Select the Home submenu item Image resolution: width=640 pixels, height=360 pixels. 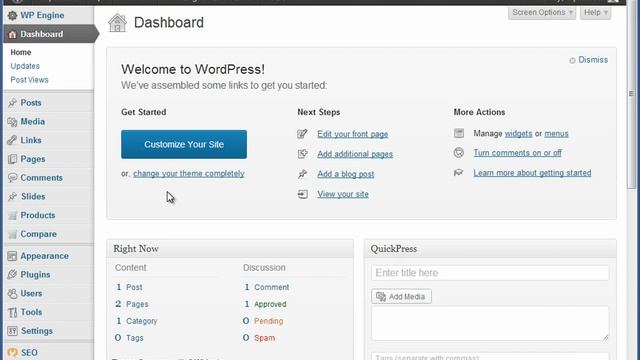[21, 52]
